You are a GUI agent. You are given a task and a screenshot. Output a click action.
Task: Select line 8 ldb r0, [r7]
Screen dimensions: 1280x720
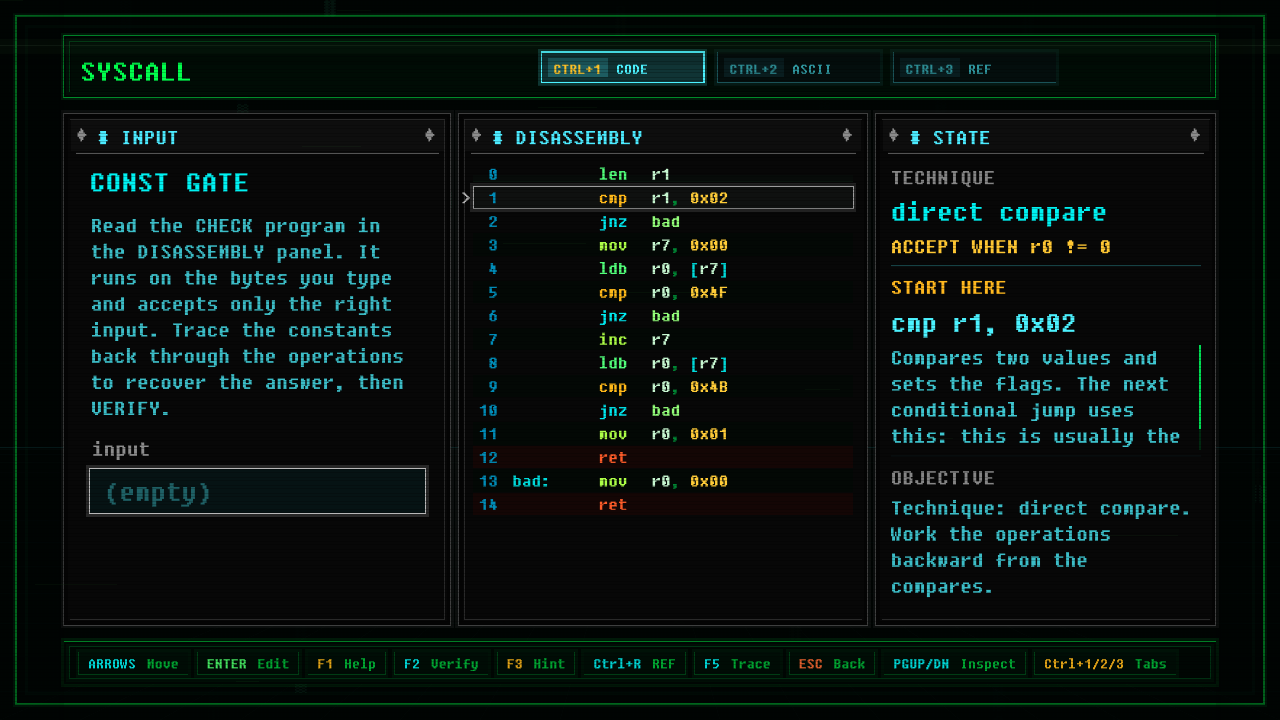pos(663,363)
